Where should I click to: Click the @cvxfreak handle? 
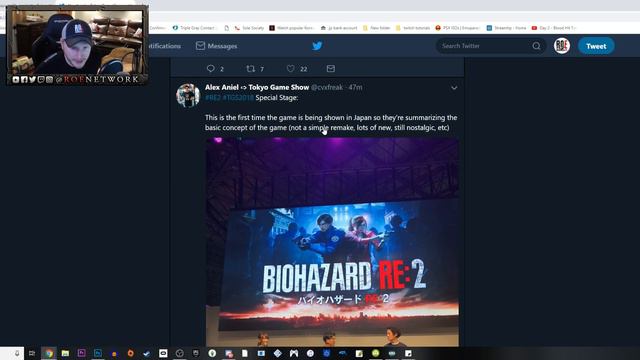coord(327,87)
